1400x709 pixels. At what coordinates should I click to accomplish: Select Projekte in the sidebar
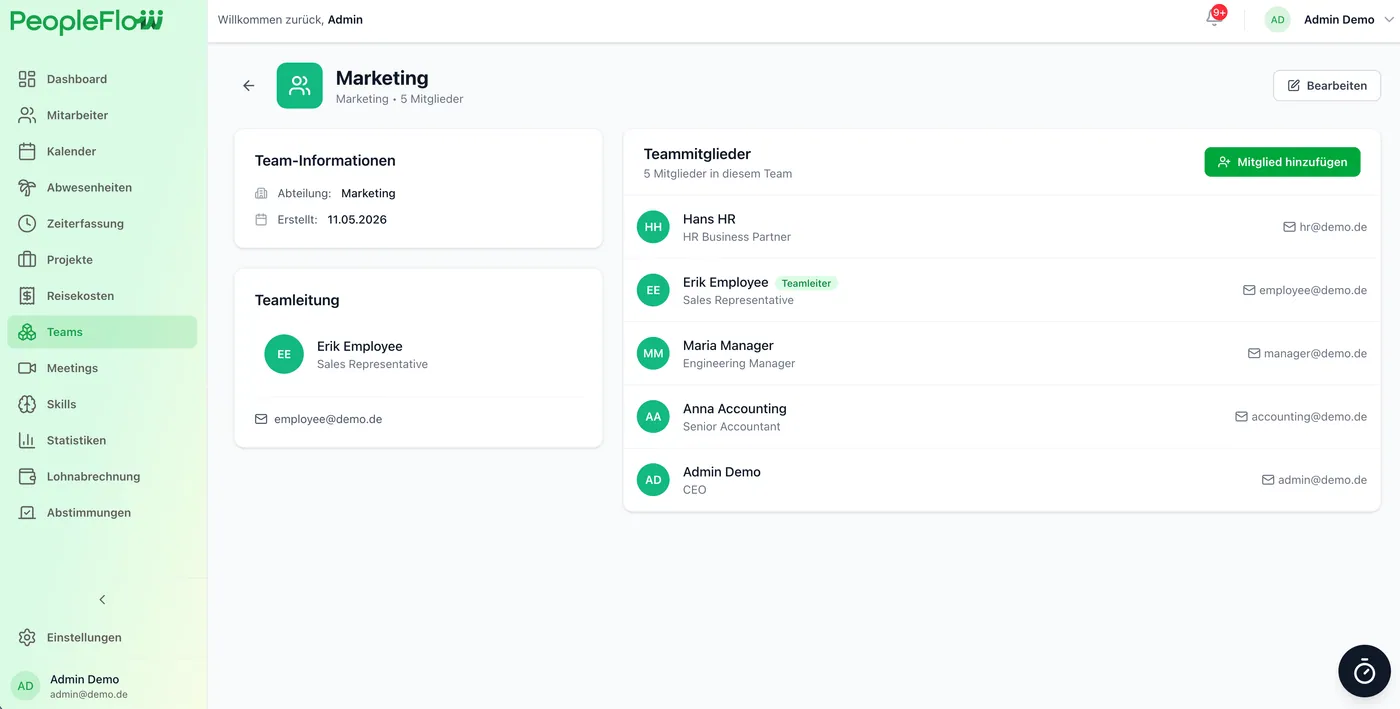click(102, 260)
